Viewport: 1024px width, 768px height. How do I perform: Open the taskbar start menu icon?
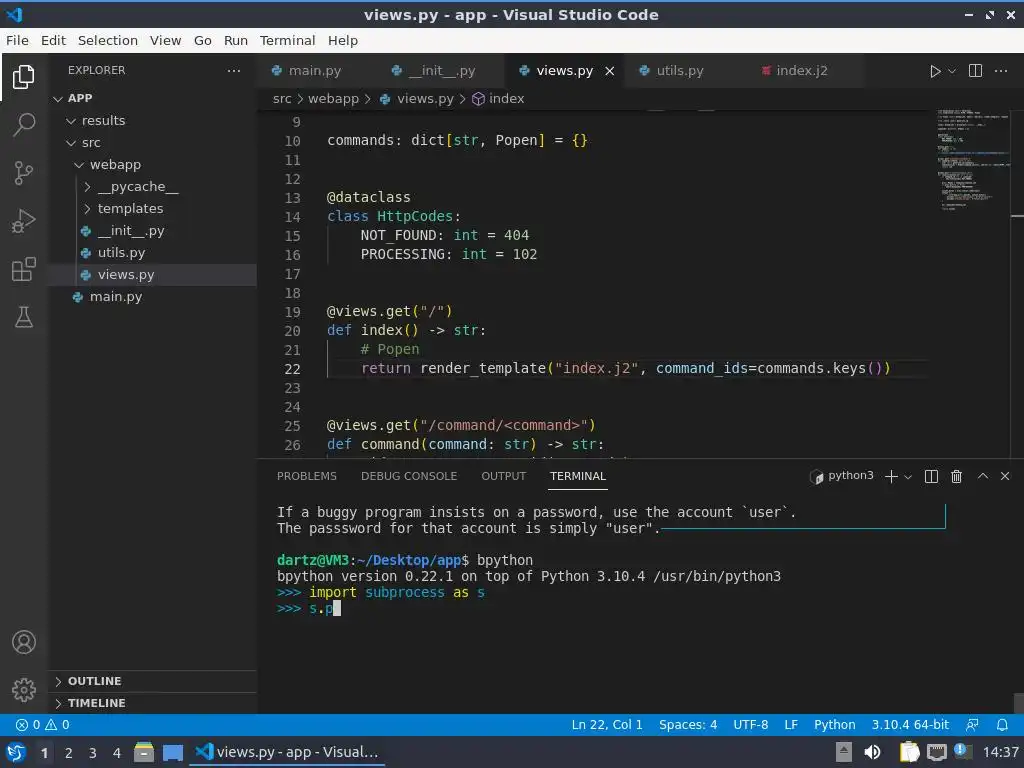(16, 753)
